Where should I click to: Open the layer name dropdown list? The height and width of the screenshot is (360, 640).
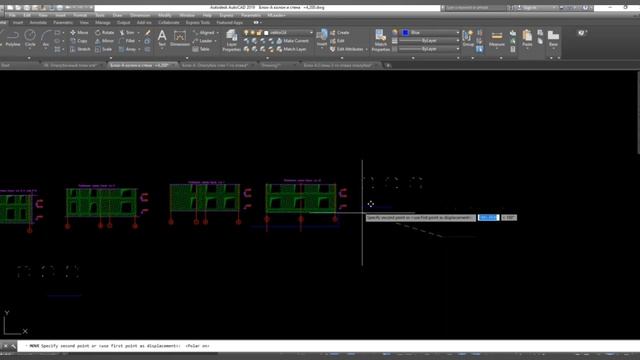pyautogui.click(x=311, y=33)
